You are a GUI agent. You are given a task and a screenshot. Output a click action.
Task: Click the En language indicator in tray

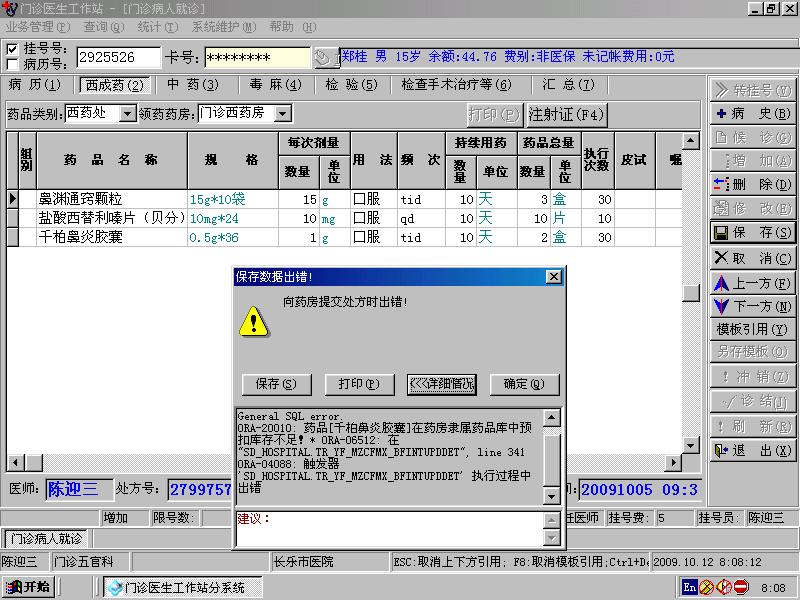pyautogui.click(x=689, y=587)
